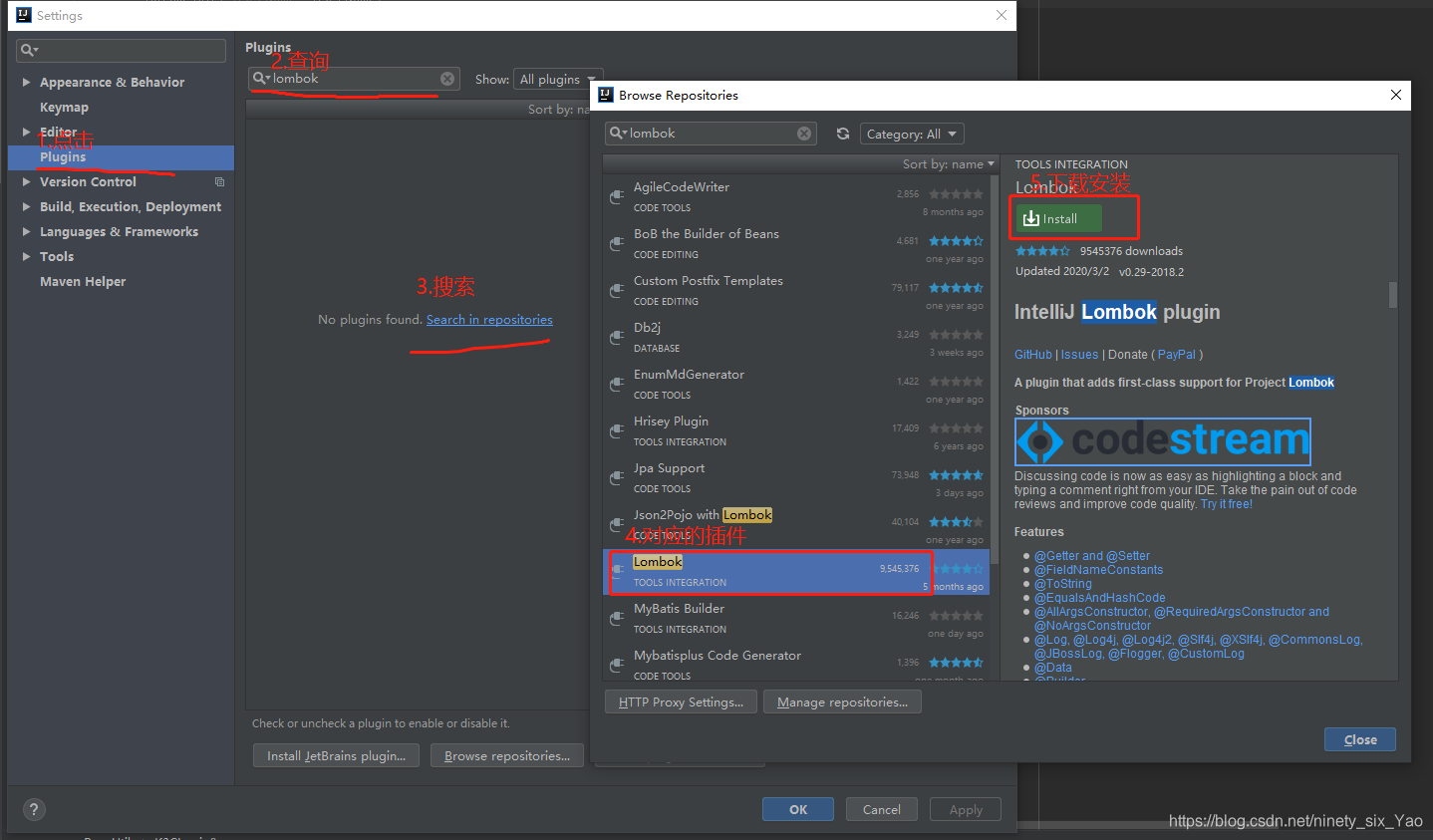Open the Show All plugins dropdown
This screenshot has height=840, width=1433.
[x=557, y=79]
